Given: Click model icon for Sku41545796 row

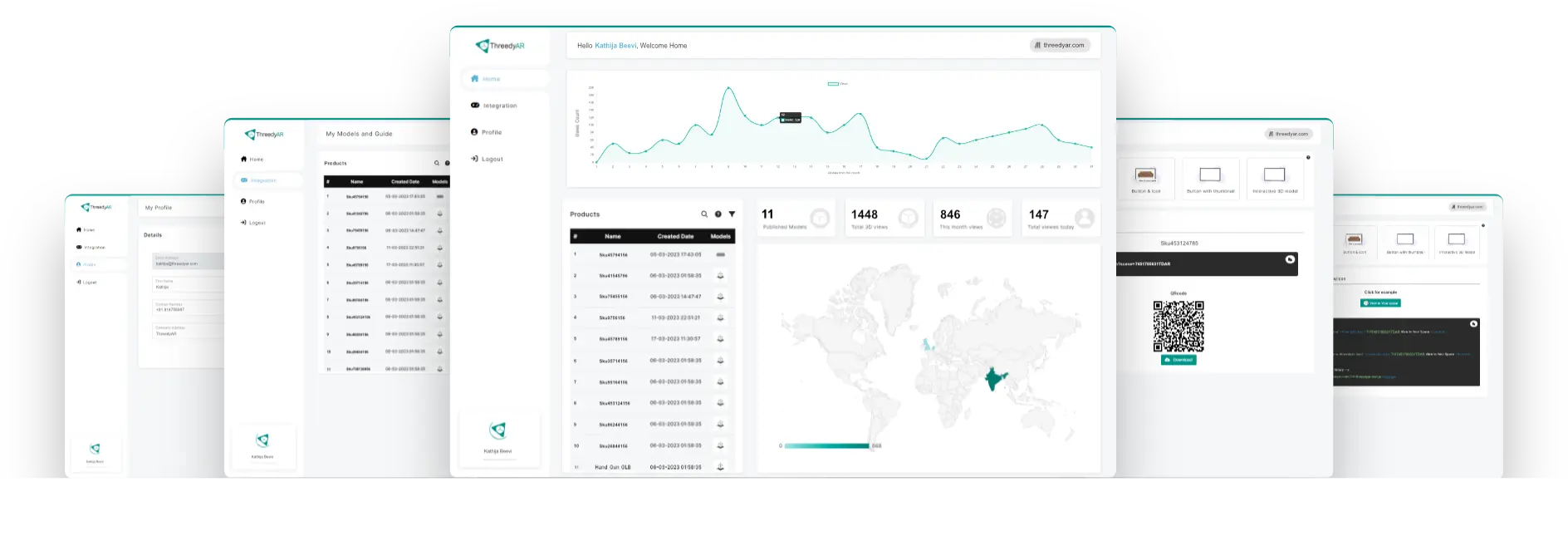Looking at the screenshot, I should [720, 275].
